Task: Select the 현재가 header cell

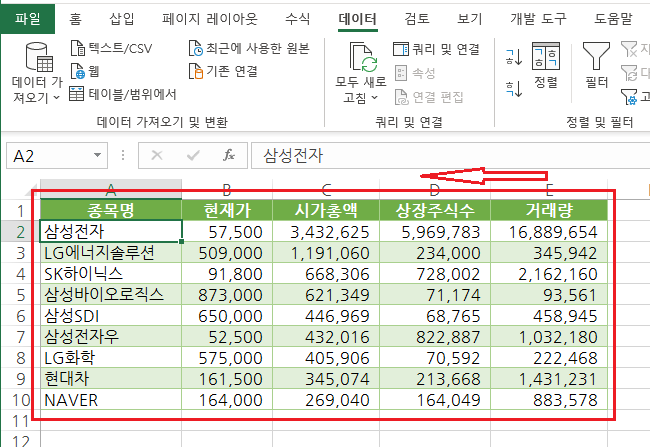Action: [227, 210]
